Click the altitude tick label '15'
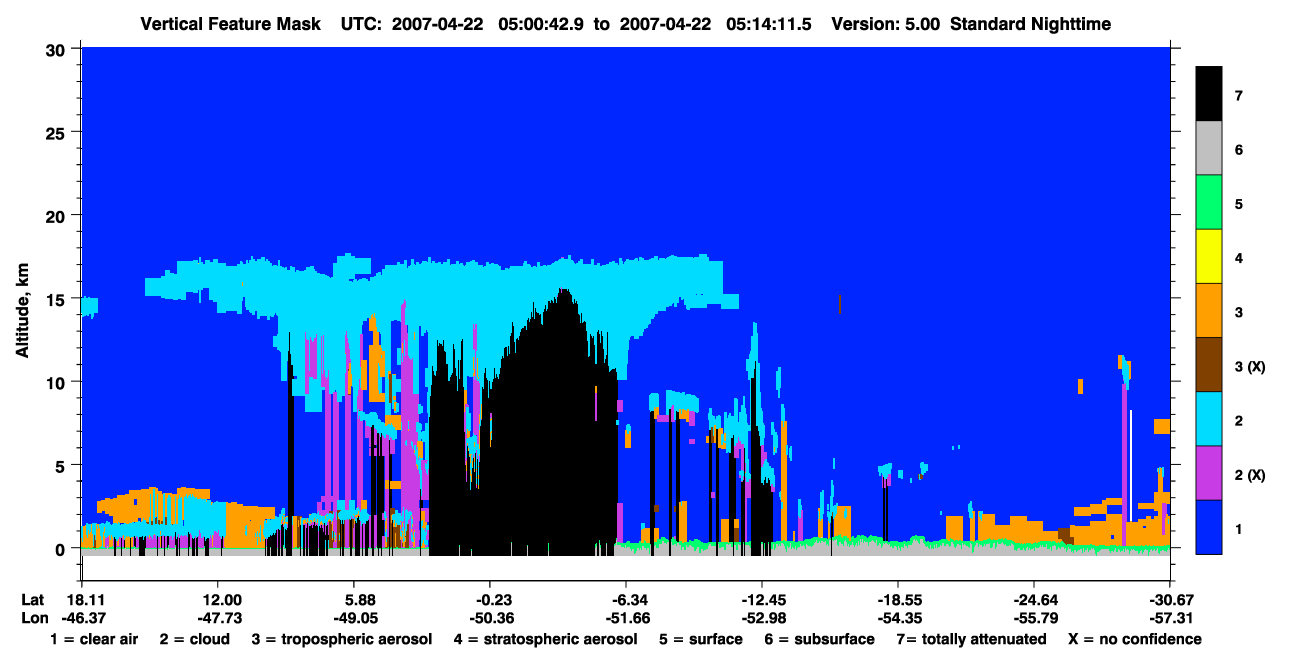This screenshot has width=1300, height=667. (x=58, y=298)
